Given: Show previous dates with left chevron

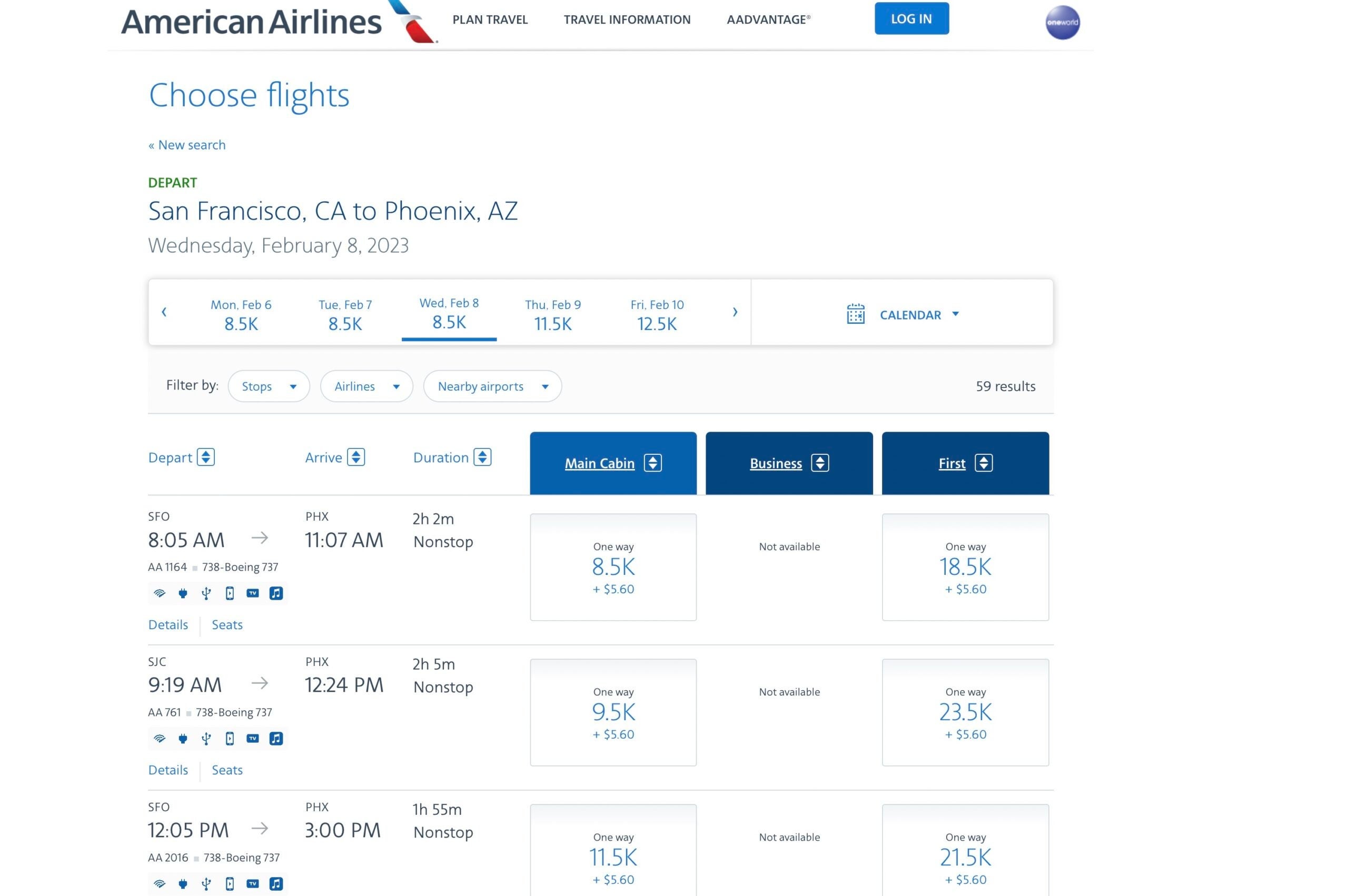Looking at the screenshot, I should tap(164, 312).
